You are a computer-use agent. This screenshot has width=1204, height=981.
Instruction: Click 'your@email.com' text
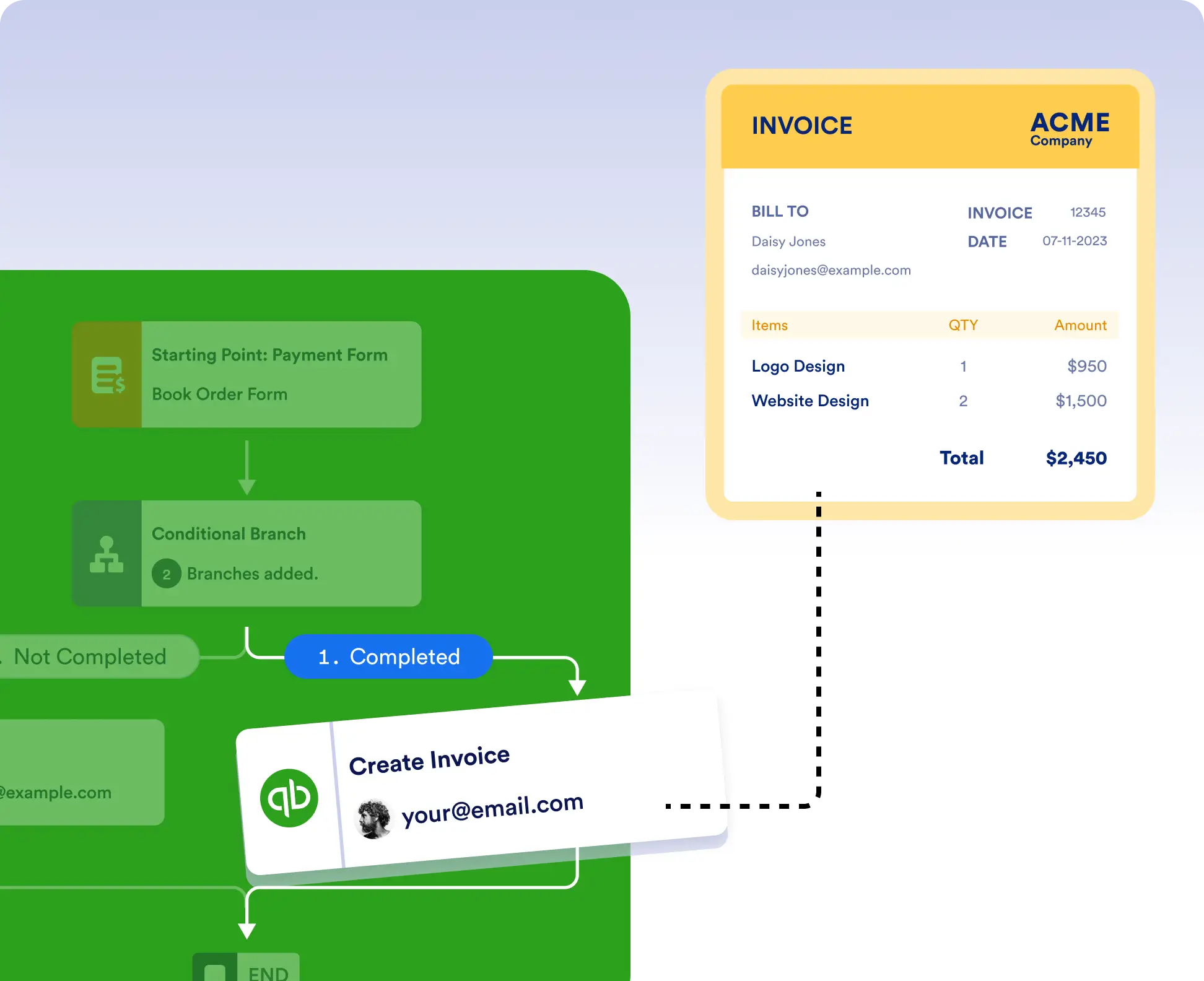(493, 809)
